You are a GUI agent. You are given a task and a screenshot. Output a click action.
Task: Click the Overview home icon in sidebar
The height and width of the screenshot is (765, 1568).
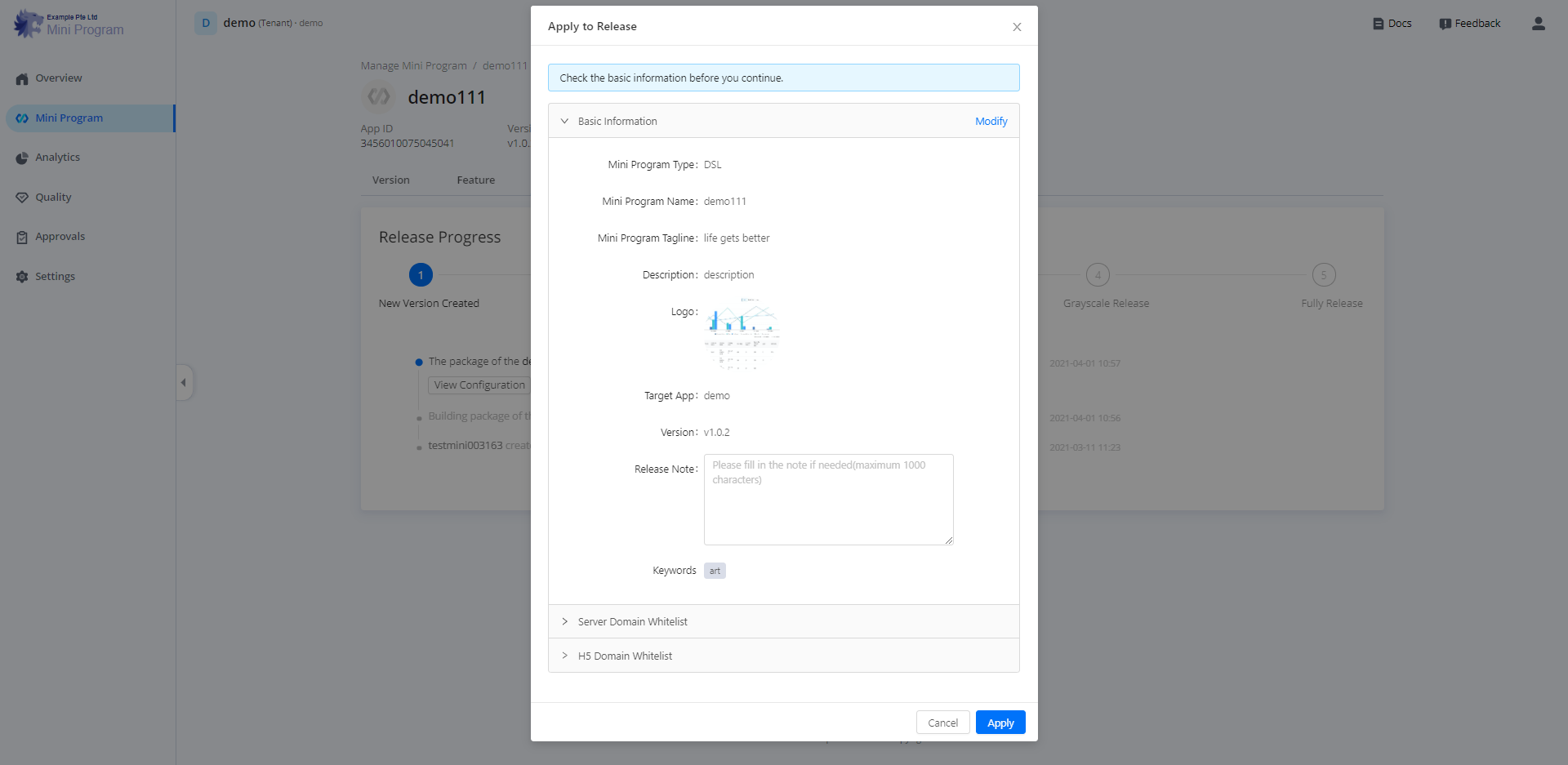(22, 79)
